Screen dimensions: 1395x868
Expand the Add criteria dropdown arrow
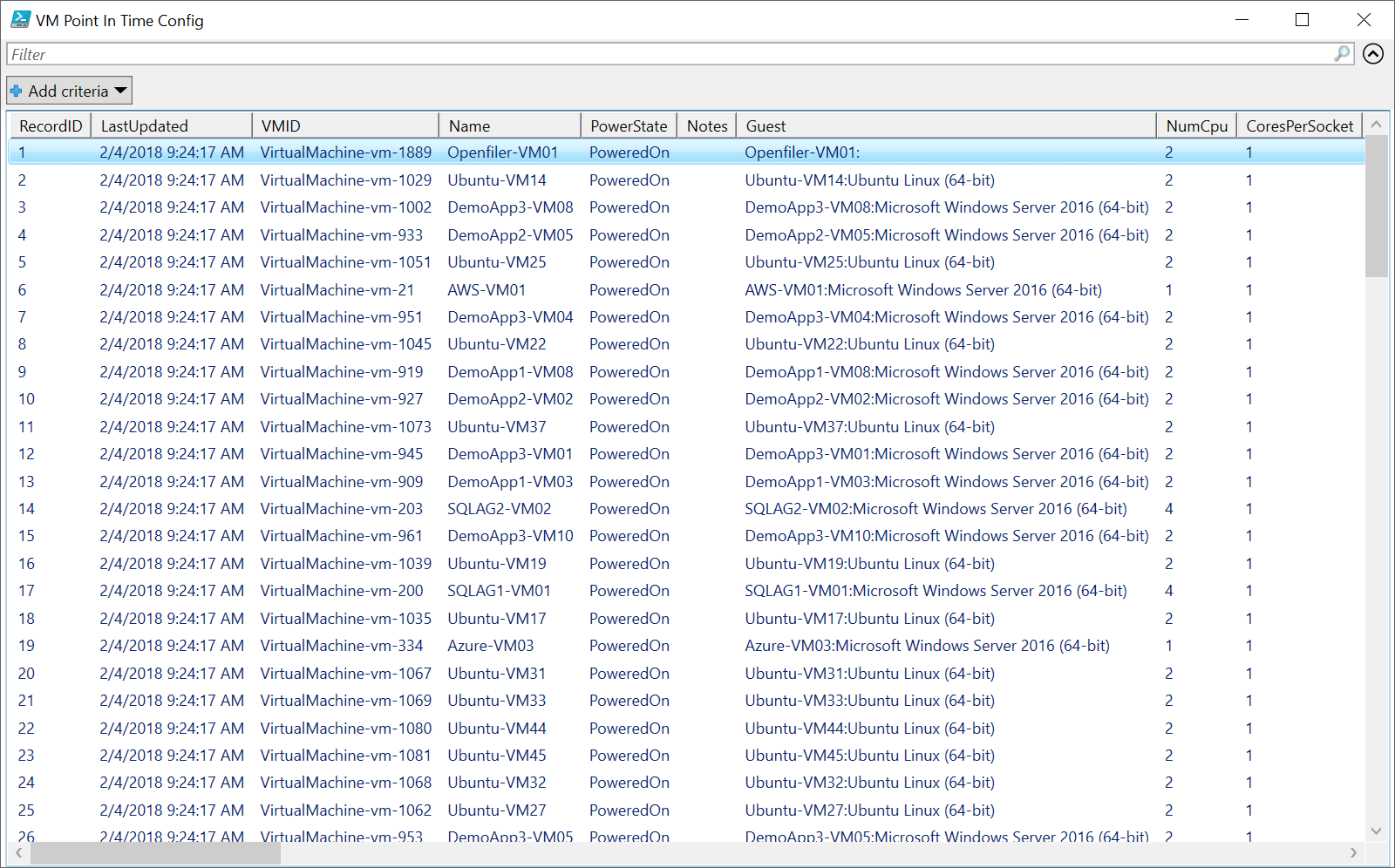[x=120, y=90]
